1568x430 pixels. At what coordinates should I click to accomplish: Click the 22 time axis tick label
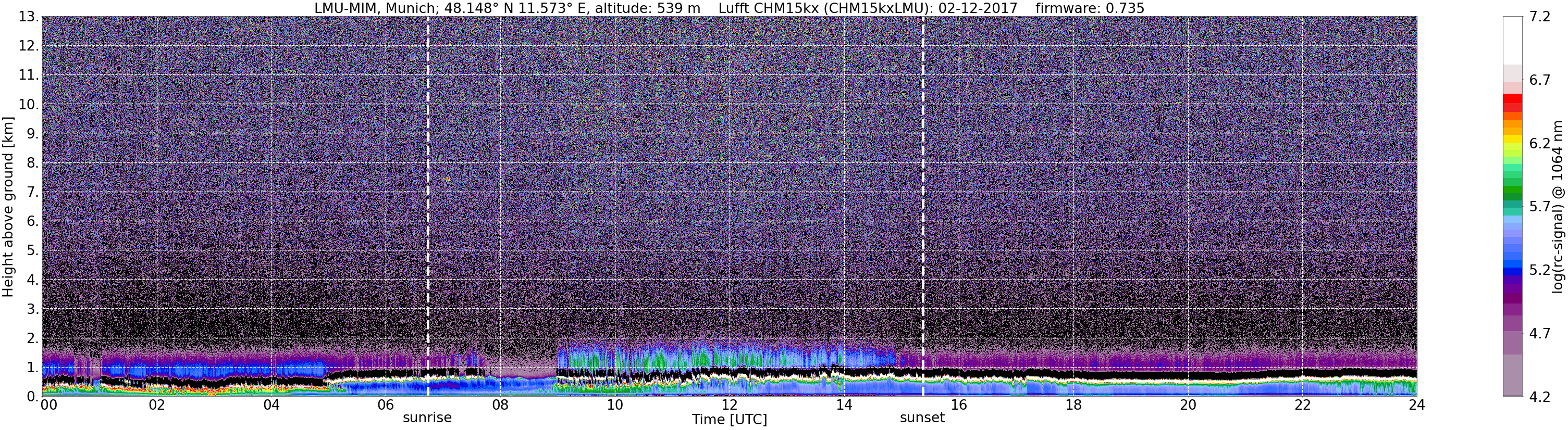point(1302,405)
